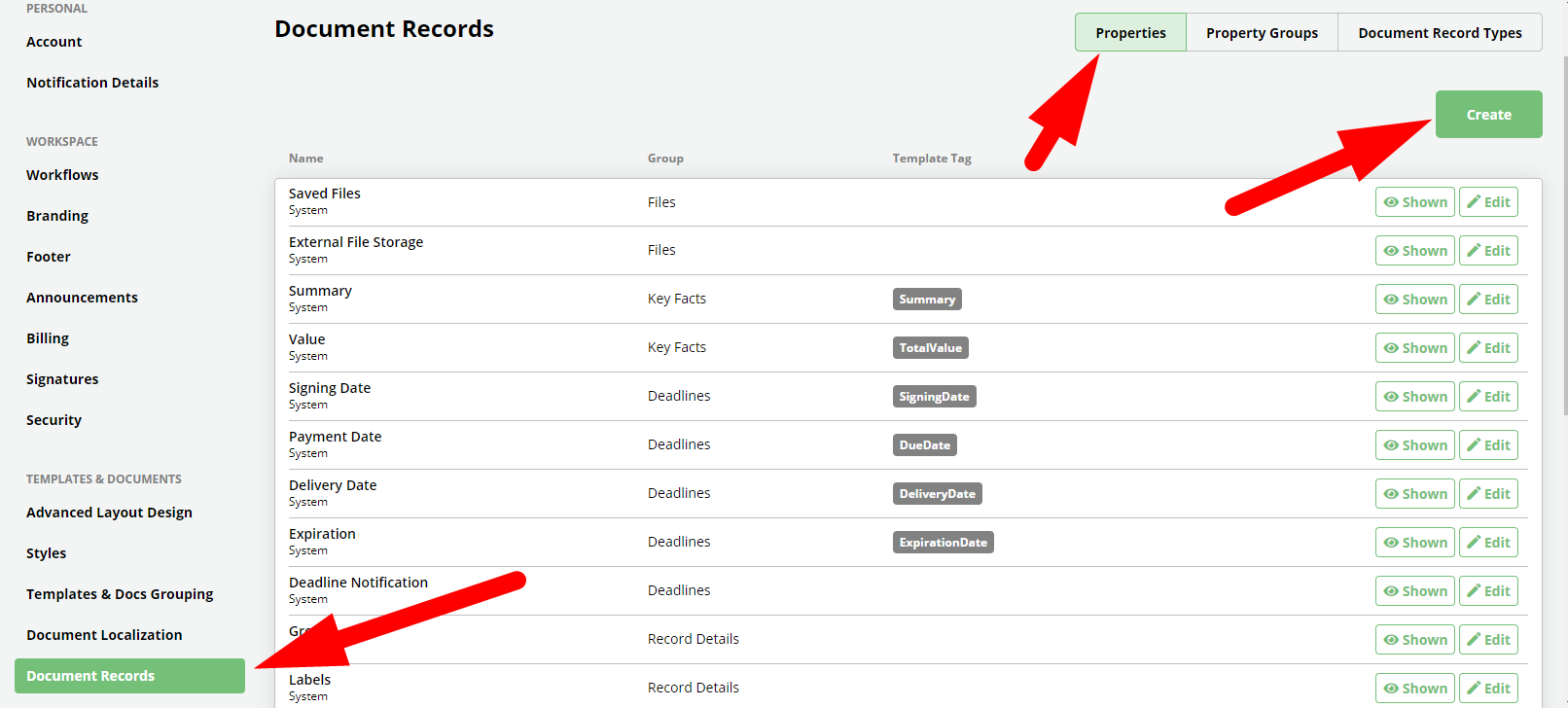Open the Branding settings page
This screenshot has height=708, width=1568.
57,216
